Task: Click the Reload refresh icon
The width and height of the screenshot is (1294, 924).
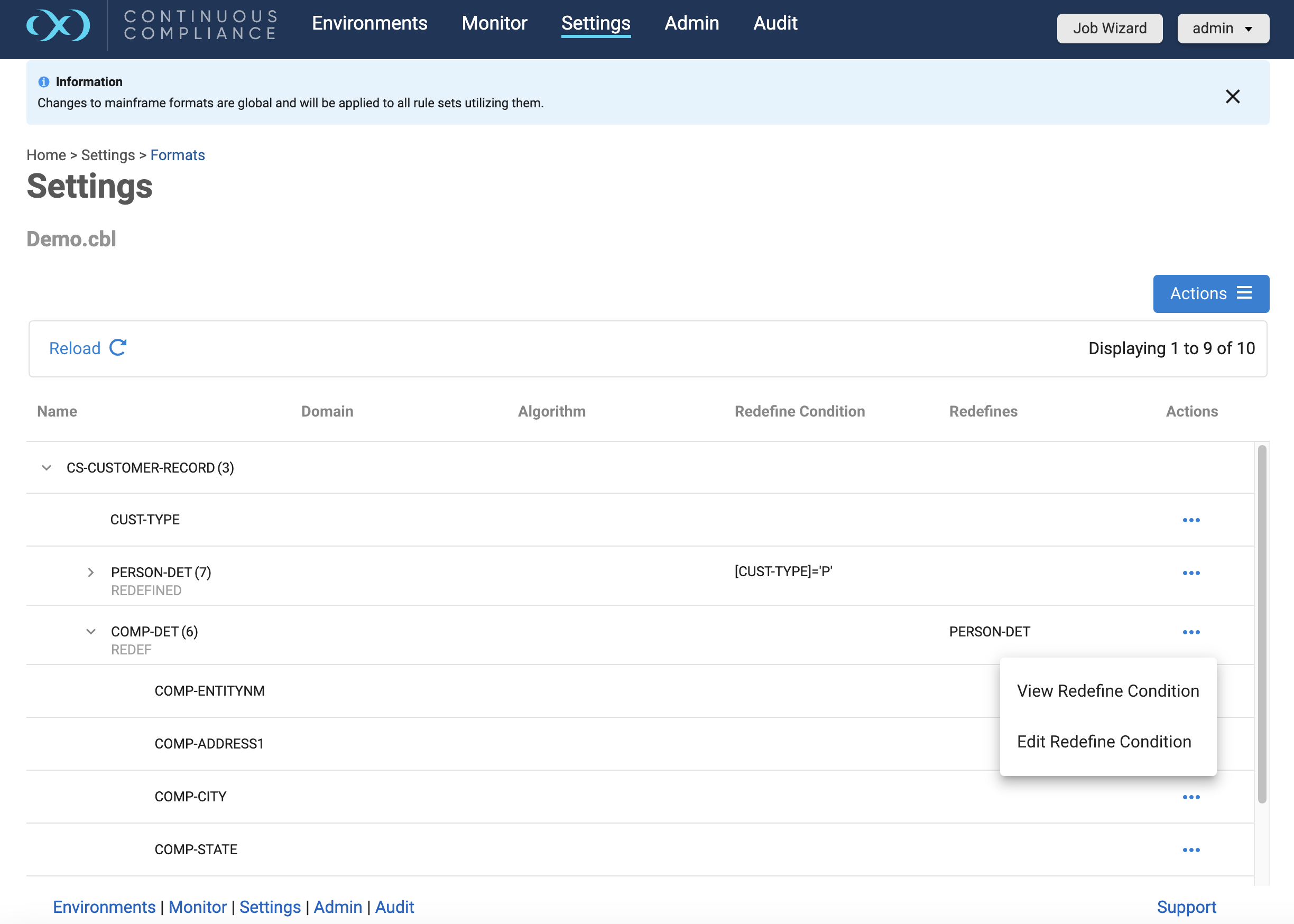Action: click(118, 348)
